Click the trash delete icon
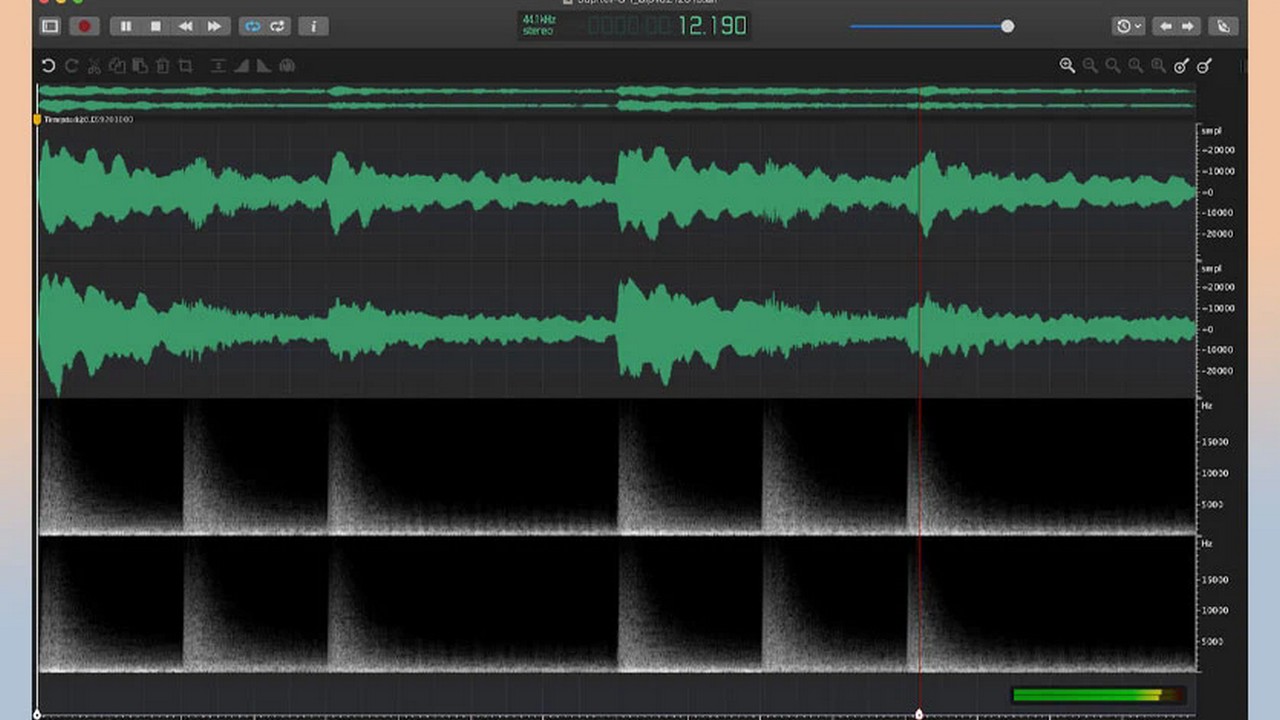Viewport: 1280px width, 720px height. [x=162, y=66]
